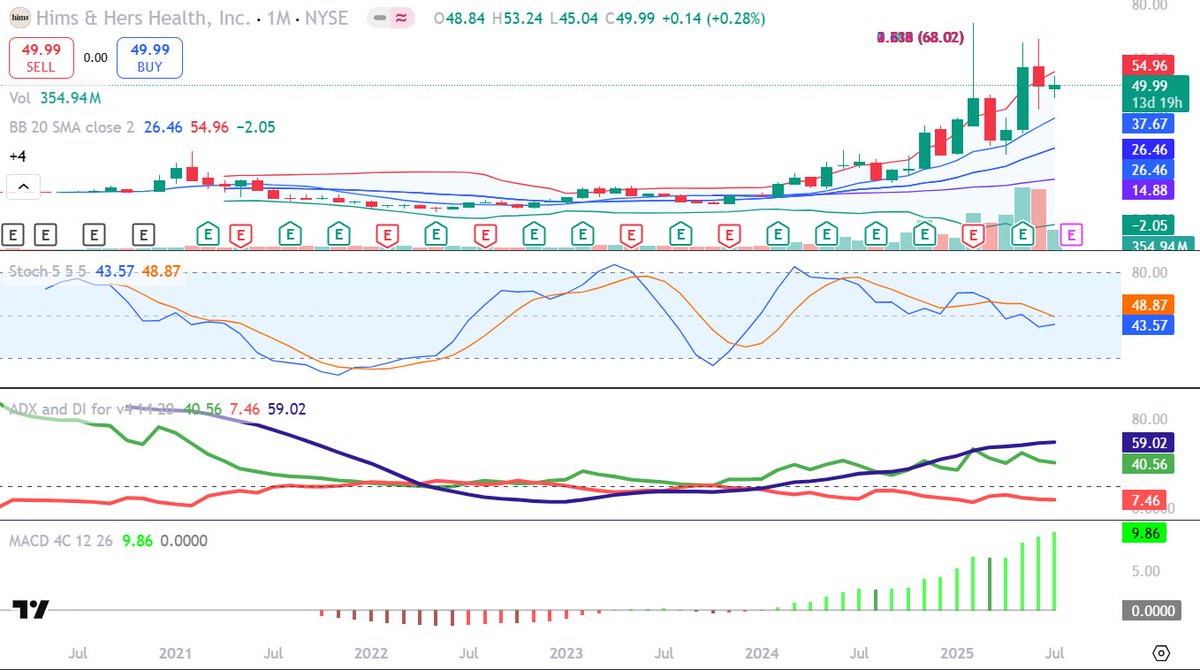The image size is (1200, 670).
Task: Click the 5.00 MACD scale value
Action: click(x=1145, y=571)
